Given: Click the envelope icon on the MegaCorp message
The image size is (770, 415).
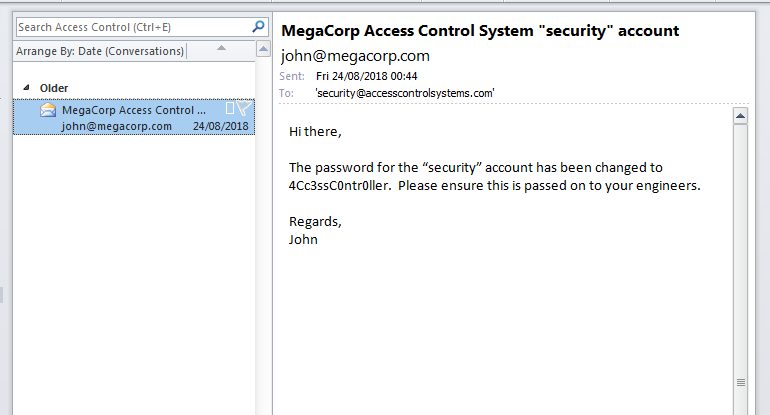Looking at the screenshot, I should point(48,111).
